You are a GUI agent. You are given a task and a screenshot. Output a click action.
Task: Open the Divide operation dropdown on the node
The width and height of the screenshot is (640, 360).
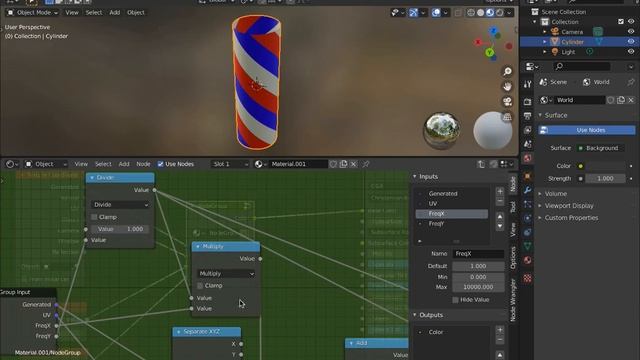(x=120, y=204)
